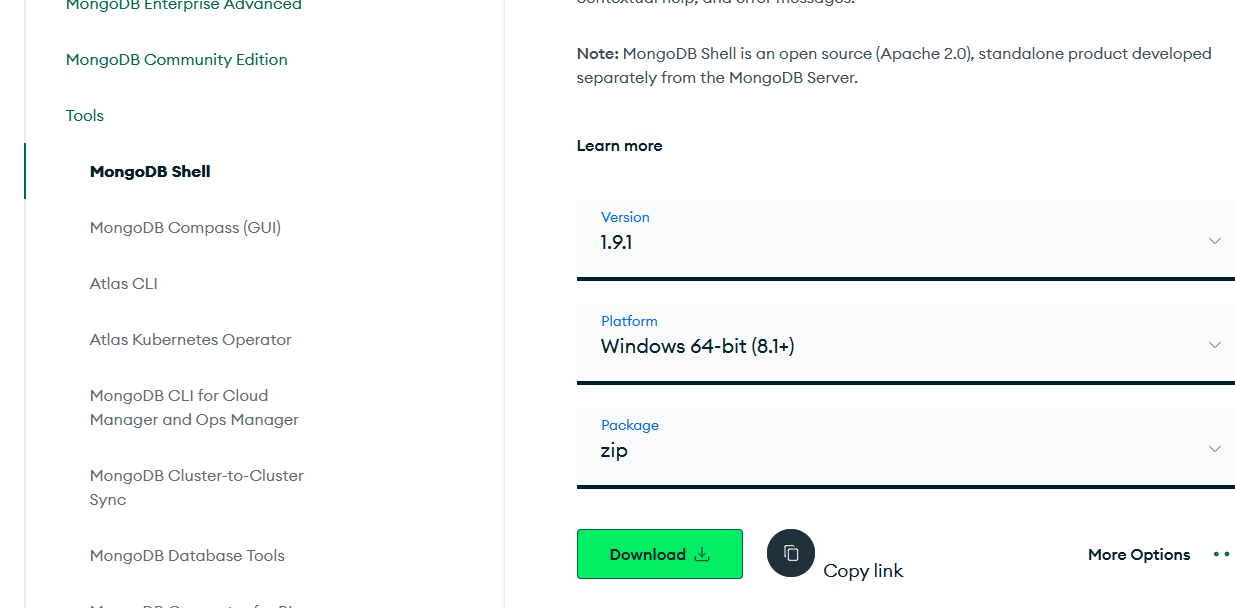The image size is (1235, 608).
Task: Click the Learn more link
Action: pyautogui.click(x=619, y=146)
